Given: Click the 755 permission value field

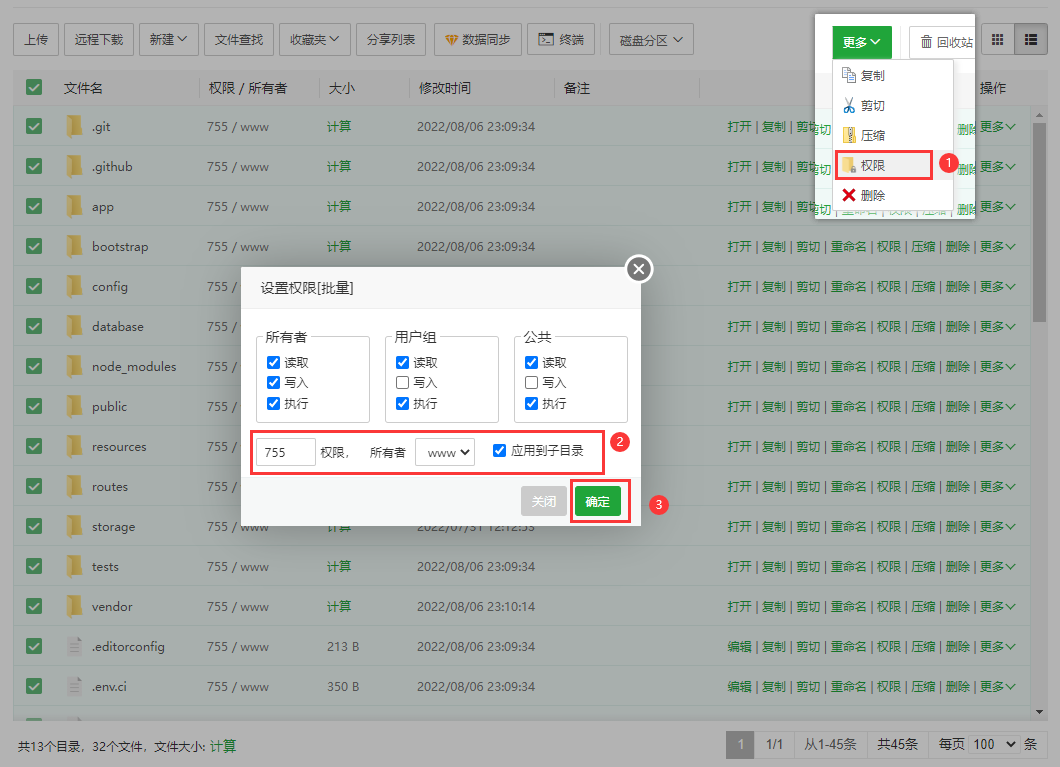Looking at the screenshot, I should [286, 453].
